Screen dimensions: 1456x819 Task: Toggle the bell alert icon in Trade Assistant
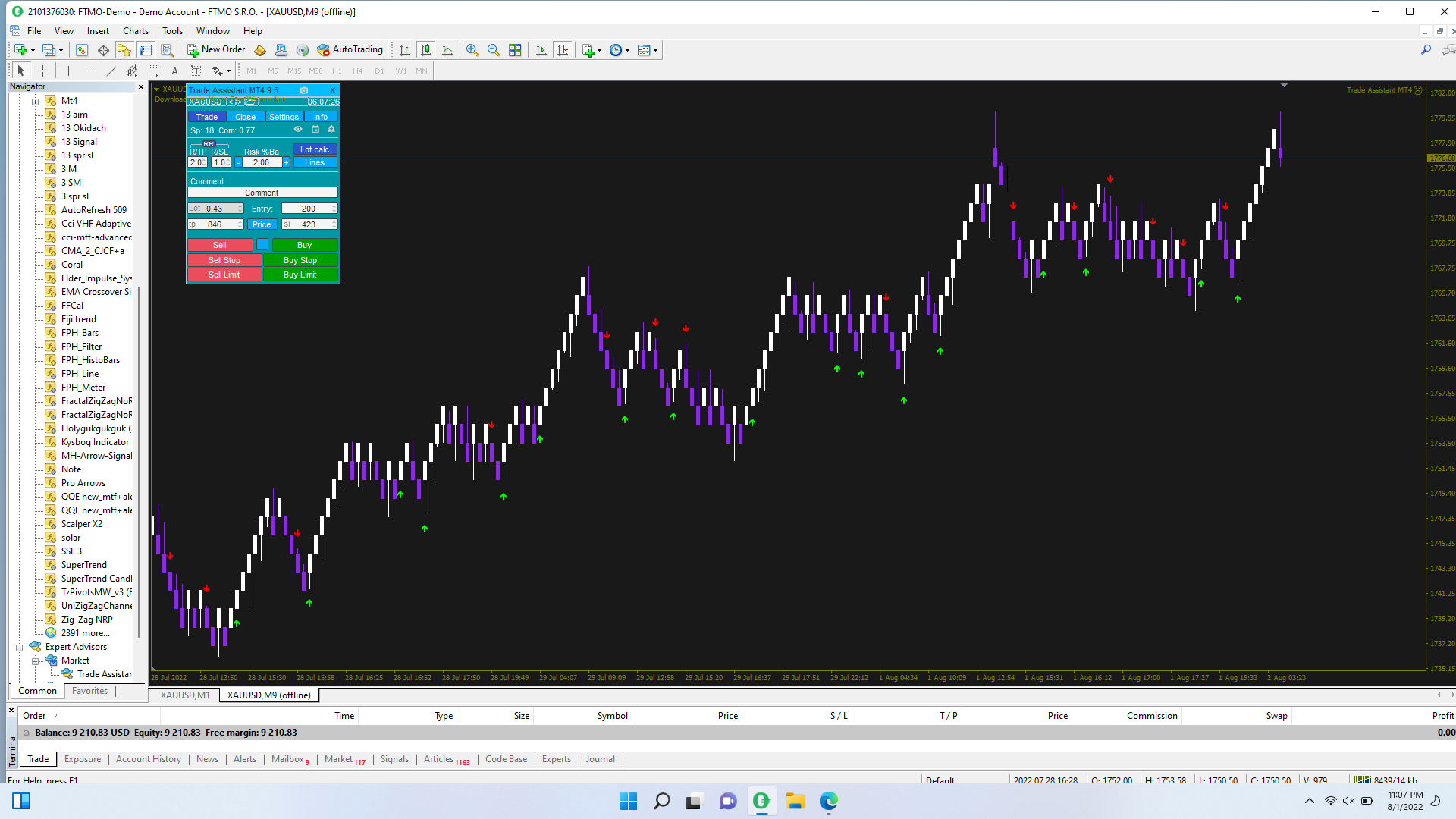coord(331,130)
